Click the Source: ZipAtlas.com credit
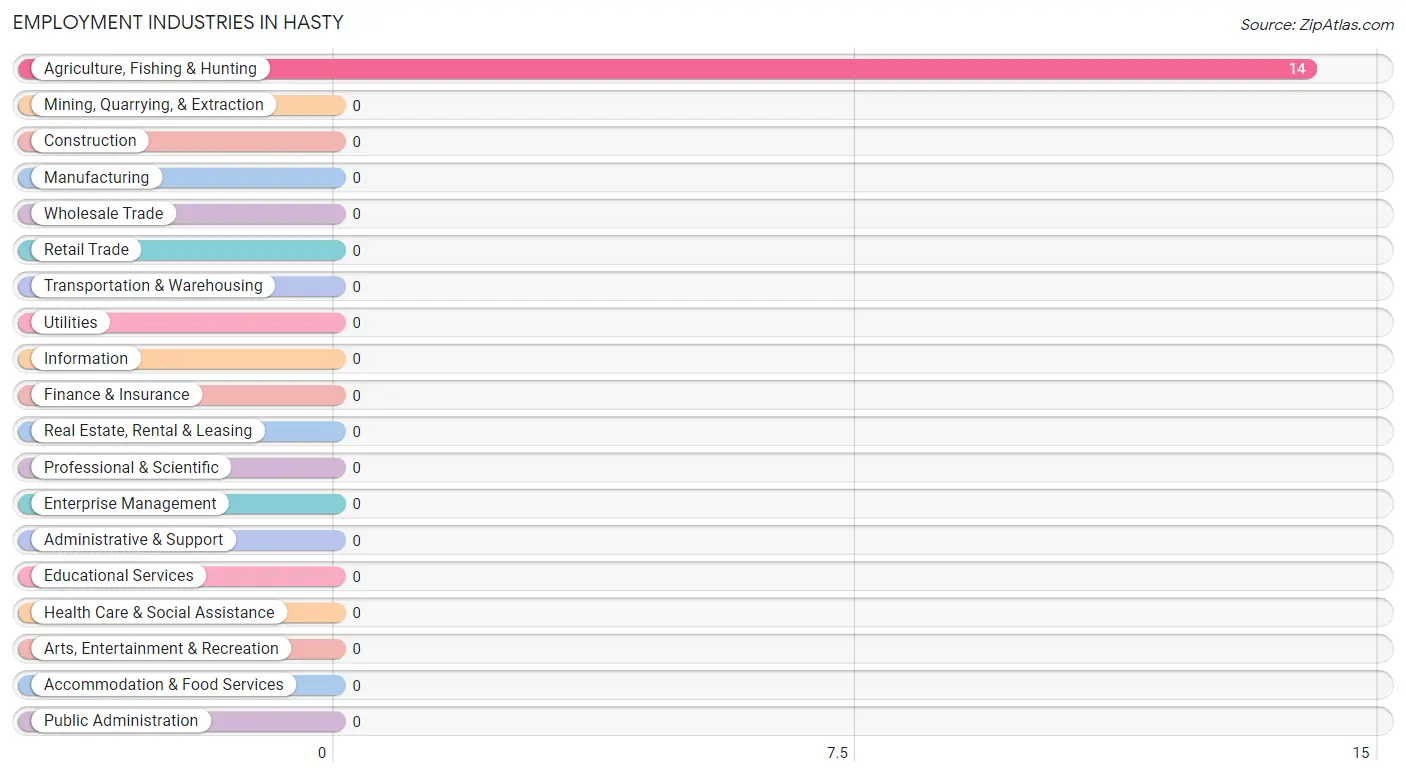1406x776 pixels. coord(1317,25)
